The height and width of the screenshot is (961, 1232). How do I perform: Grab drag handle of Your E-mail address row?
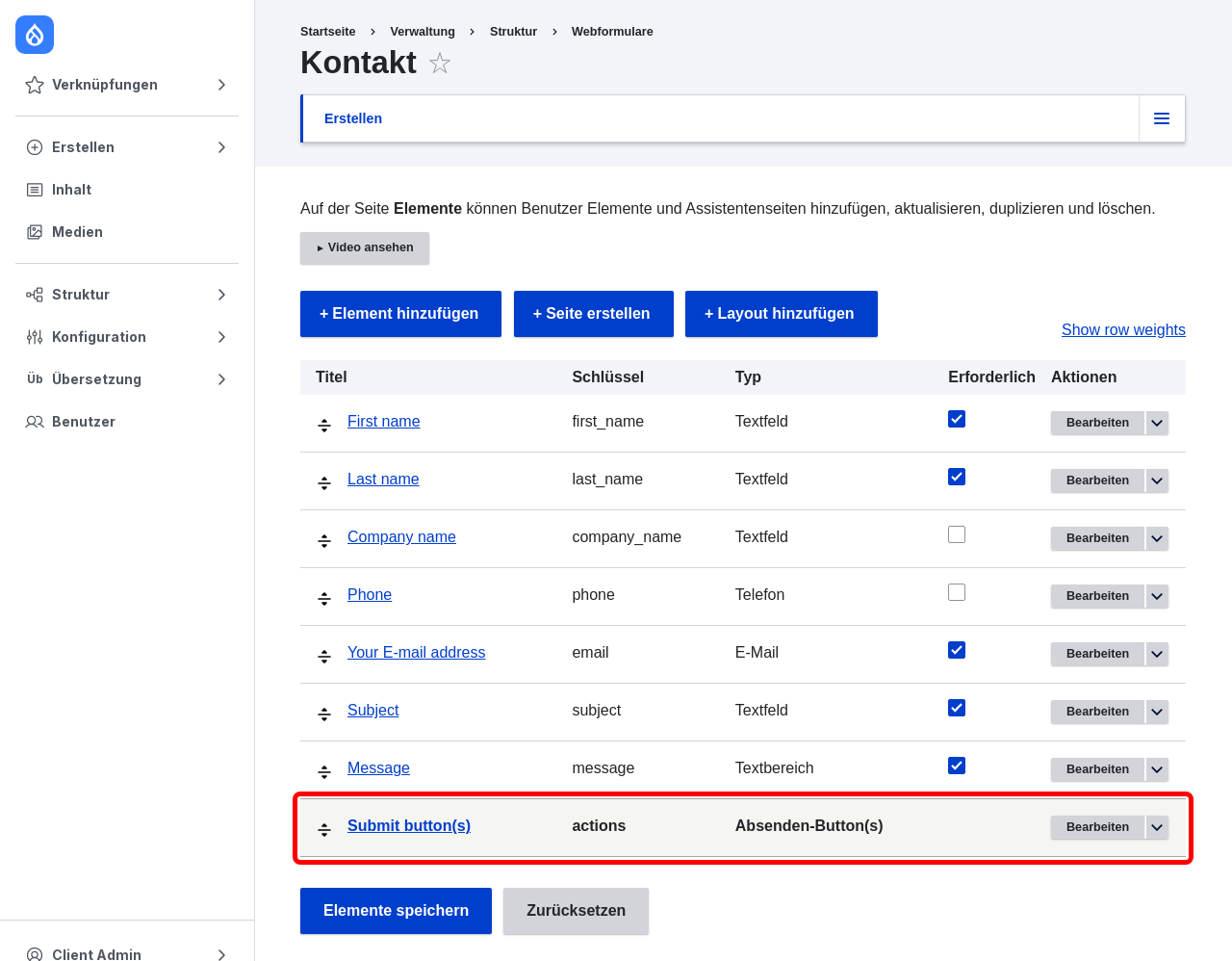[x=324, y=656]
